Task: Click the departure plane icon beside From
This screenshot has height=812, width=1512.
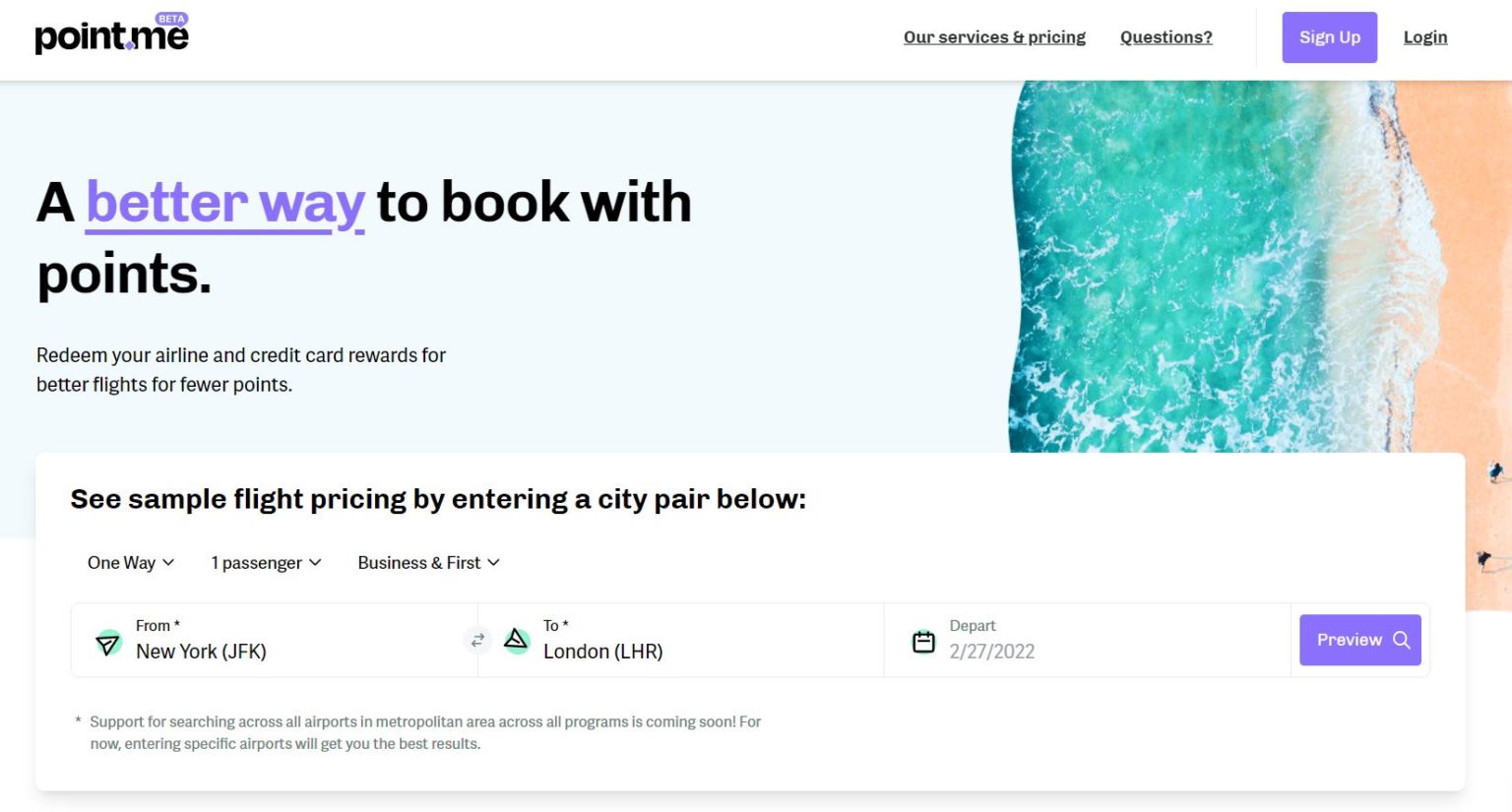Action: (x=108, y=640)
